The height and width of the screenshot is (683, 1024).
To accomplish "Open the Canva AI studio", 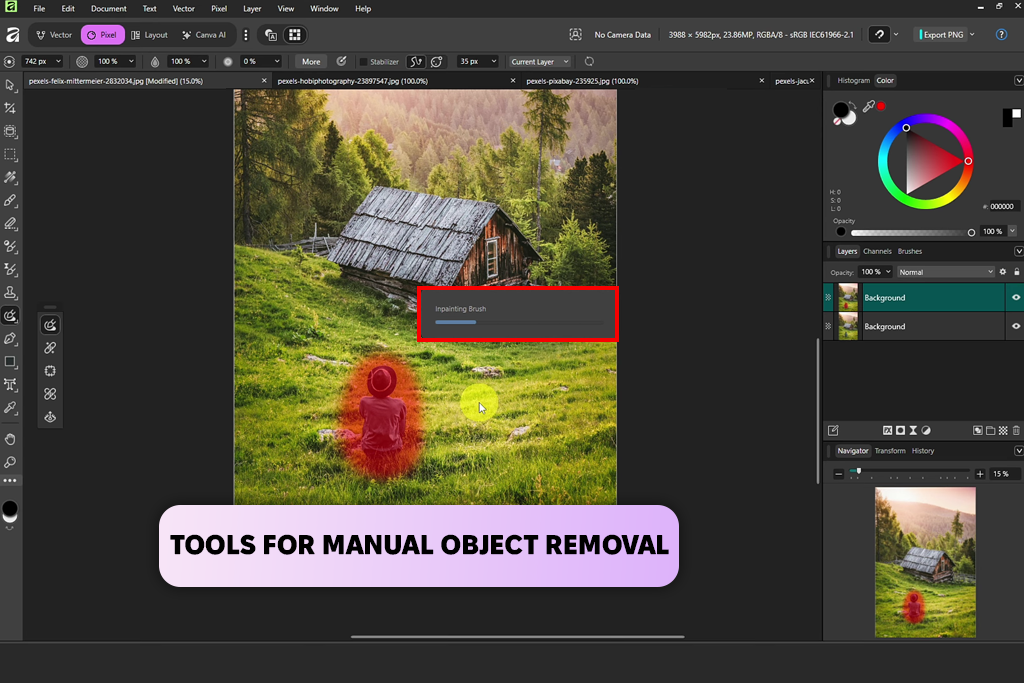I will point(204,35).
